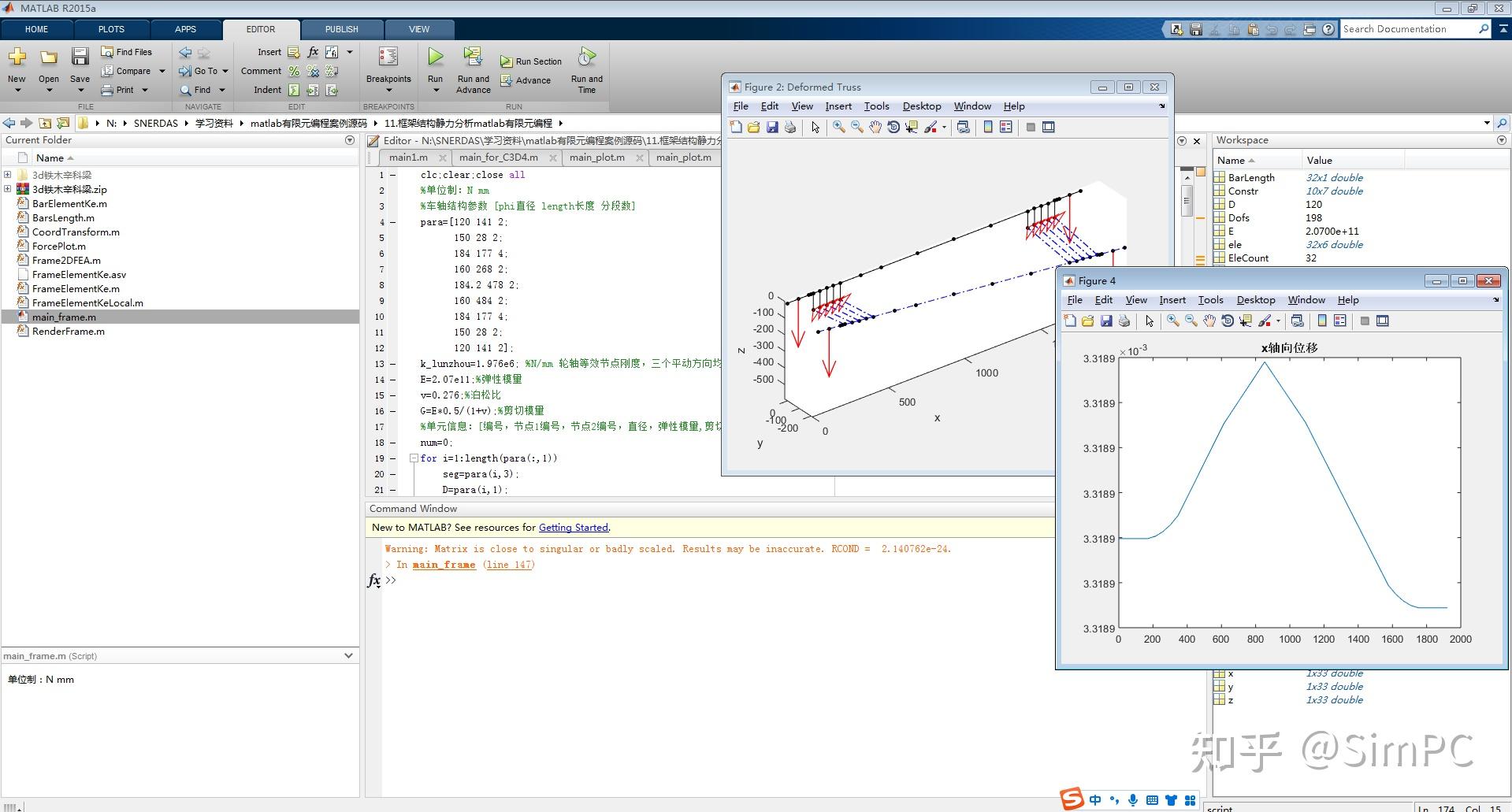The width and height of the screenshot is (1512, 812).
Task: Toggle the Pan hand tool in Figure 2
Action: (x=875, y=127)
